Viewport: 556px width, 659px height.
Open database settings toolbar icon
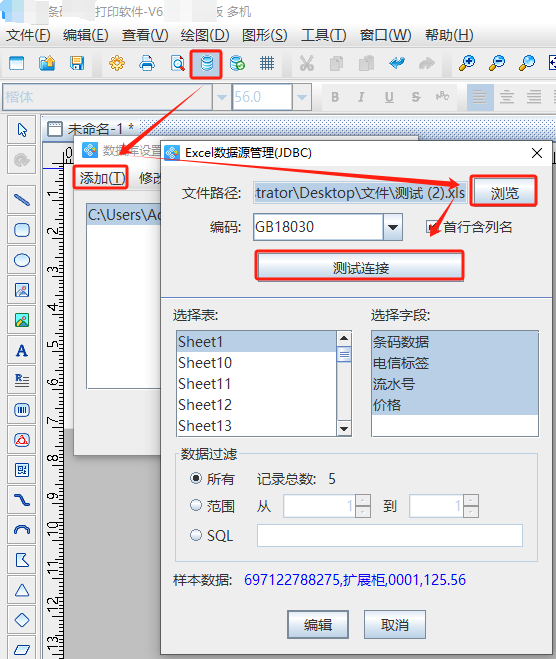(x=206, y=64)
